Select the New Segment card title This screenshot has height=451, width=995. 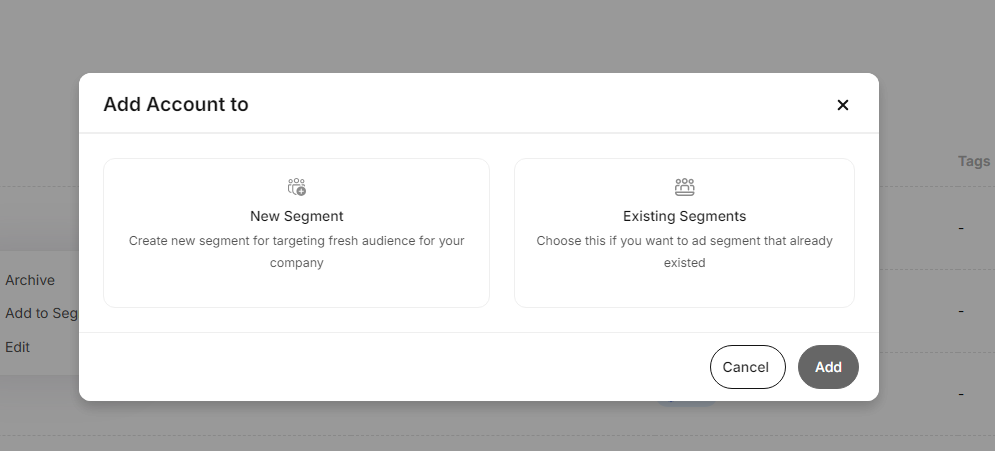point(296,216)
